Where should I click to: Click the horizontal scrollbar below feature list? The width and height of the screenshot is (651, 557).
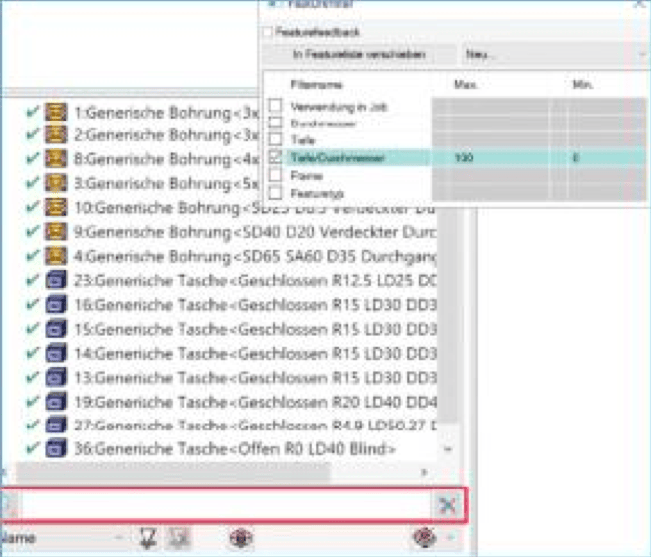tap(172, 473)
